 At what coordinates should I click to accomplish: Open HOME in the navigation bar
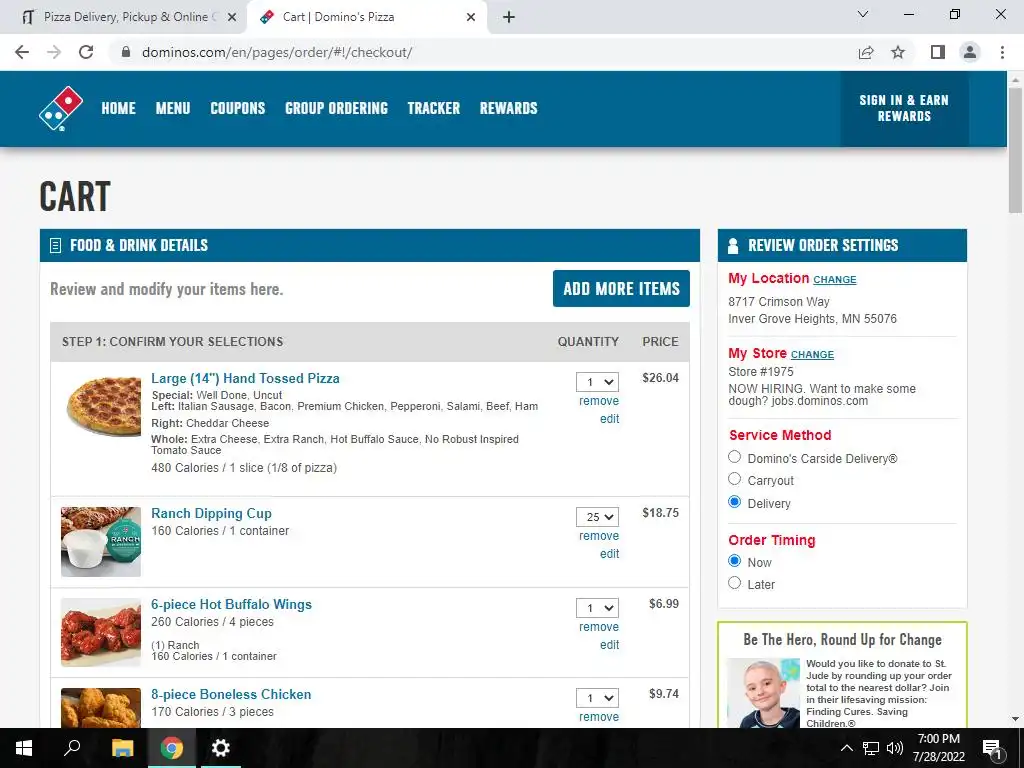coord(118,108)
